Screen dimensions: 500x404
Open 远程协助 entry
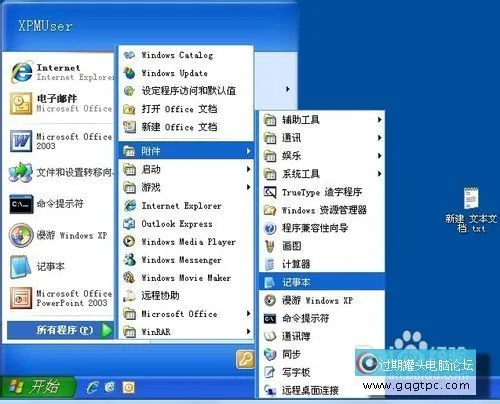click(186, 296)
